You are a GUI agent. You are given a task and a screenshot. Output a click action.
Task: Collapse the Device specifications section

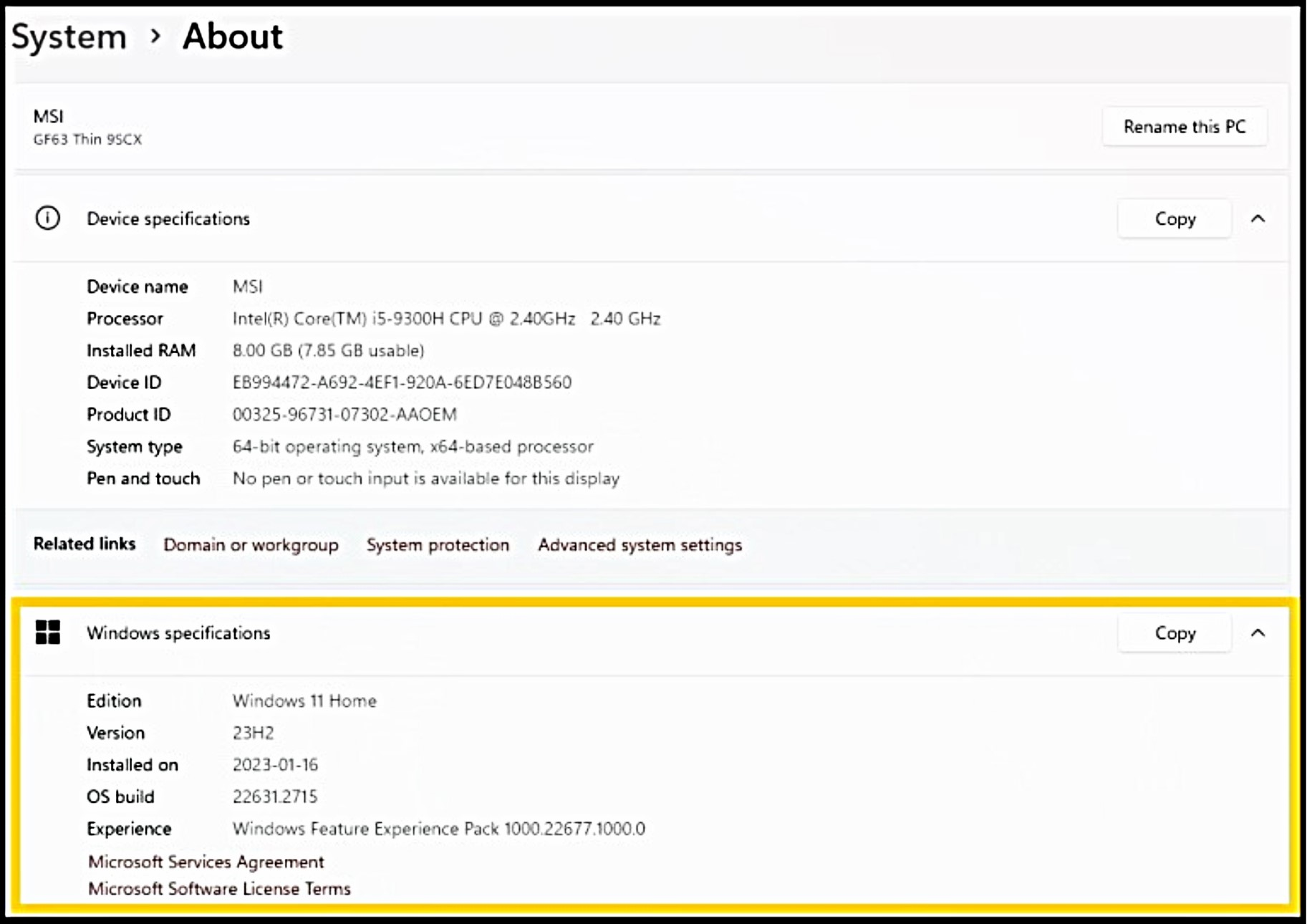tap(1258, 219)
